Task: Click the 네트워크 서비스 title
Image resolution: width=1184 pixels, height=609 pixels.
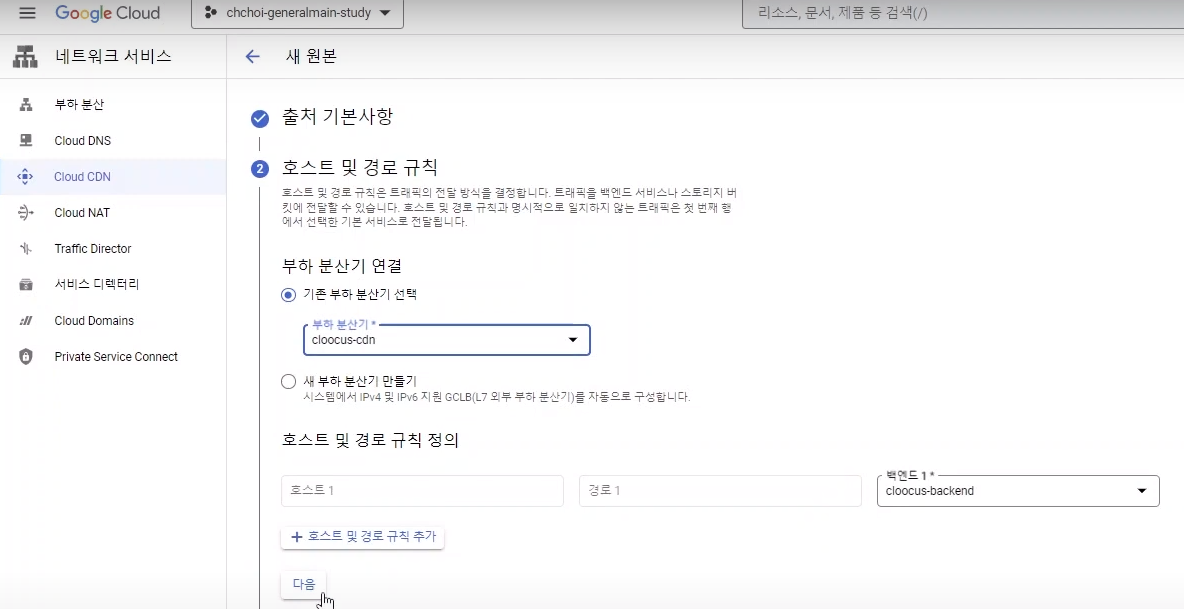Action: point(113,56)
